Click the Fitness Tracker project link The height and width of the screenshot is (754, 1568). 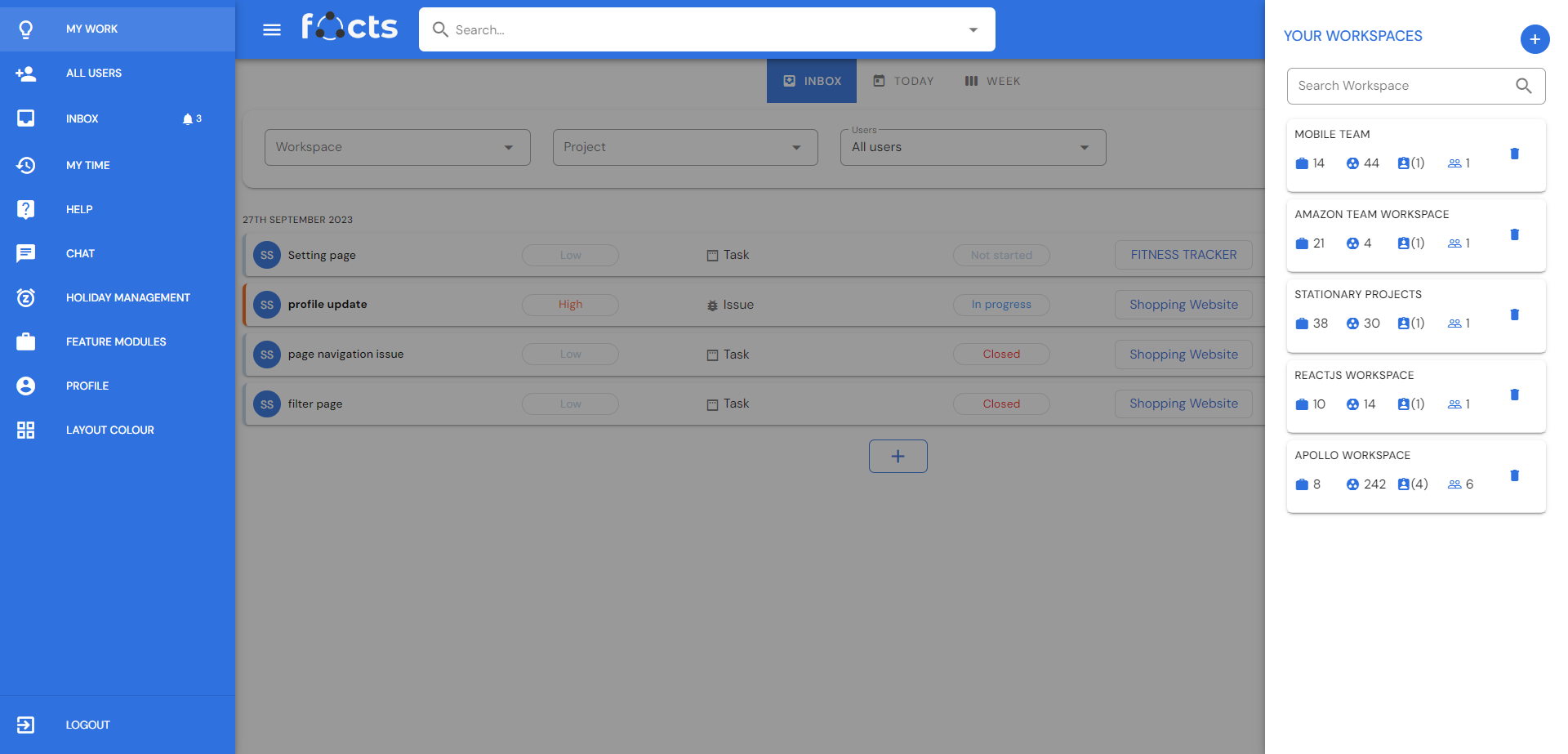pyautogui.click(x=1183, y=255)
